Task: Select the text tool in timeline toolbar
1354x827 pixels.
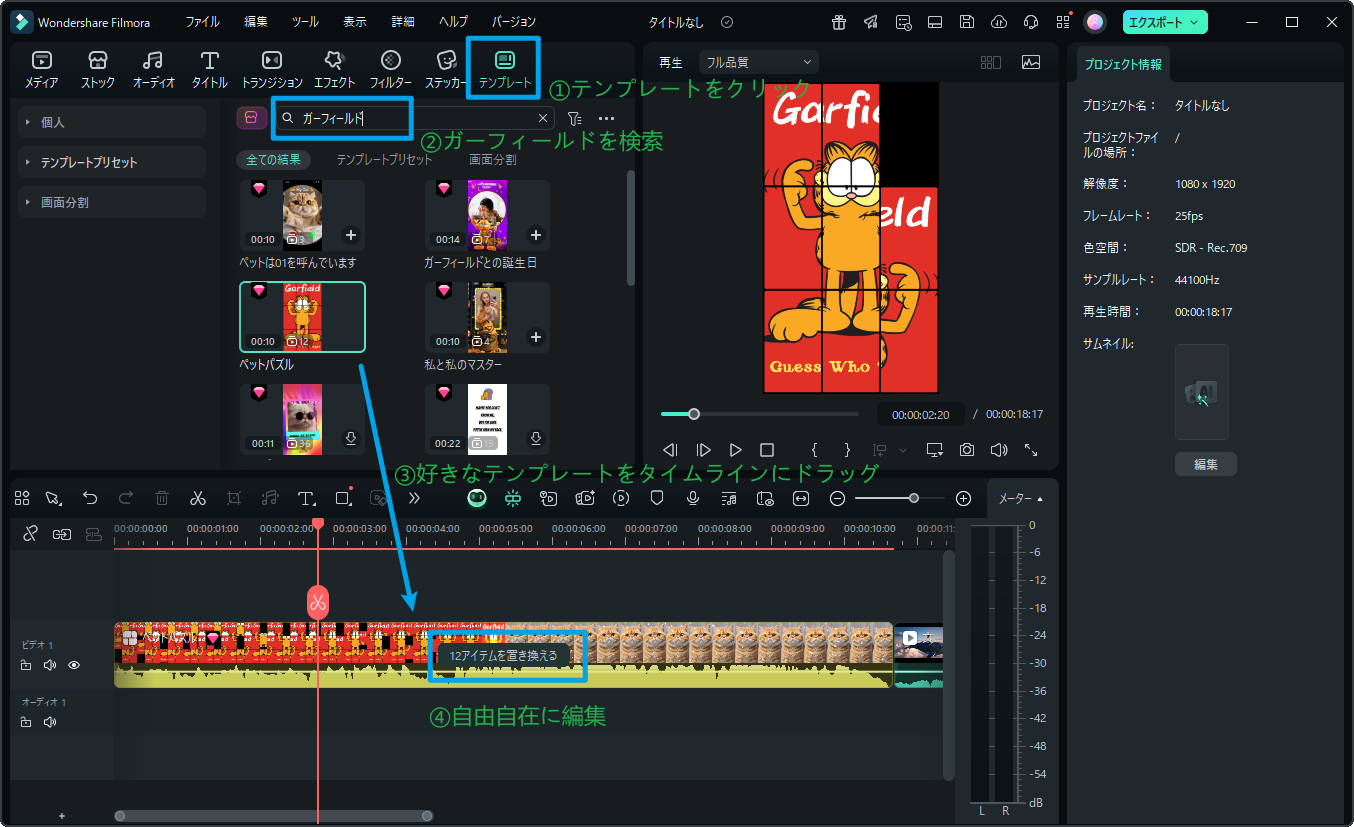Action: click(x=307, y=498)
